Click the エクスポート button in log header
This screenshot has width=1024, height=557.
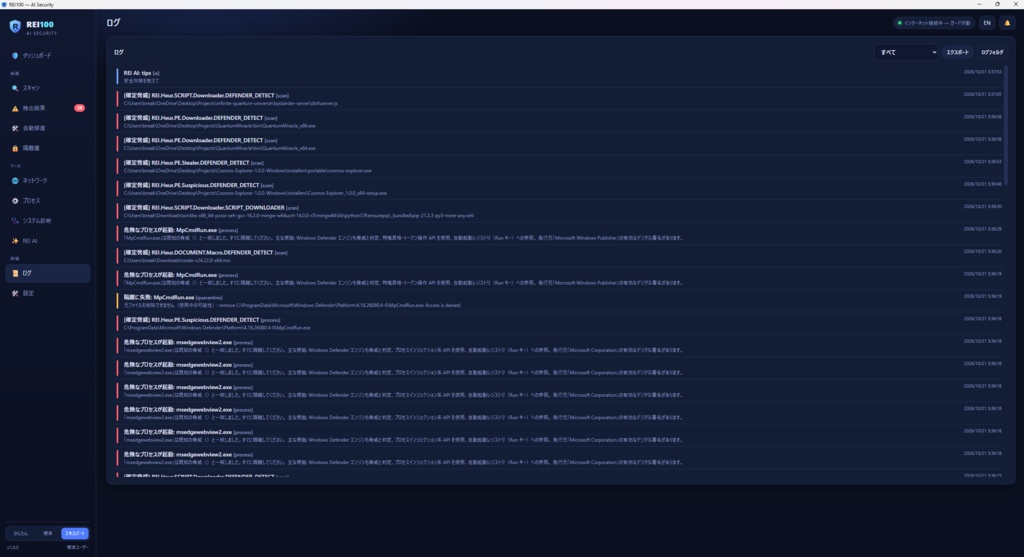(957, 52)
